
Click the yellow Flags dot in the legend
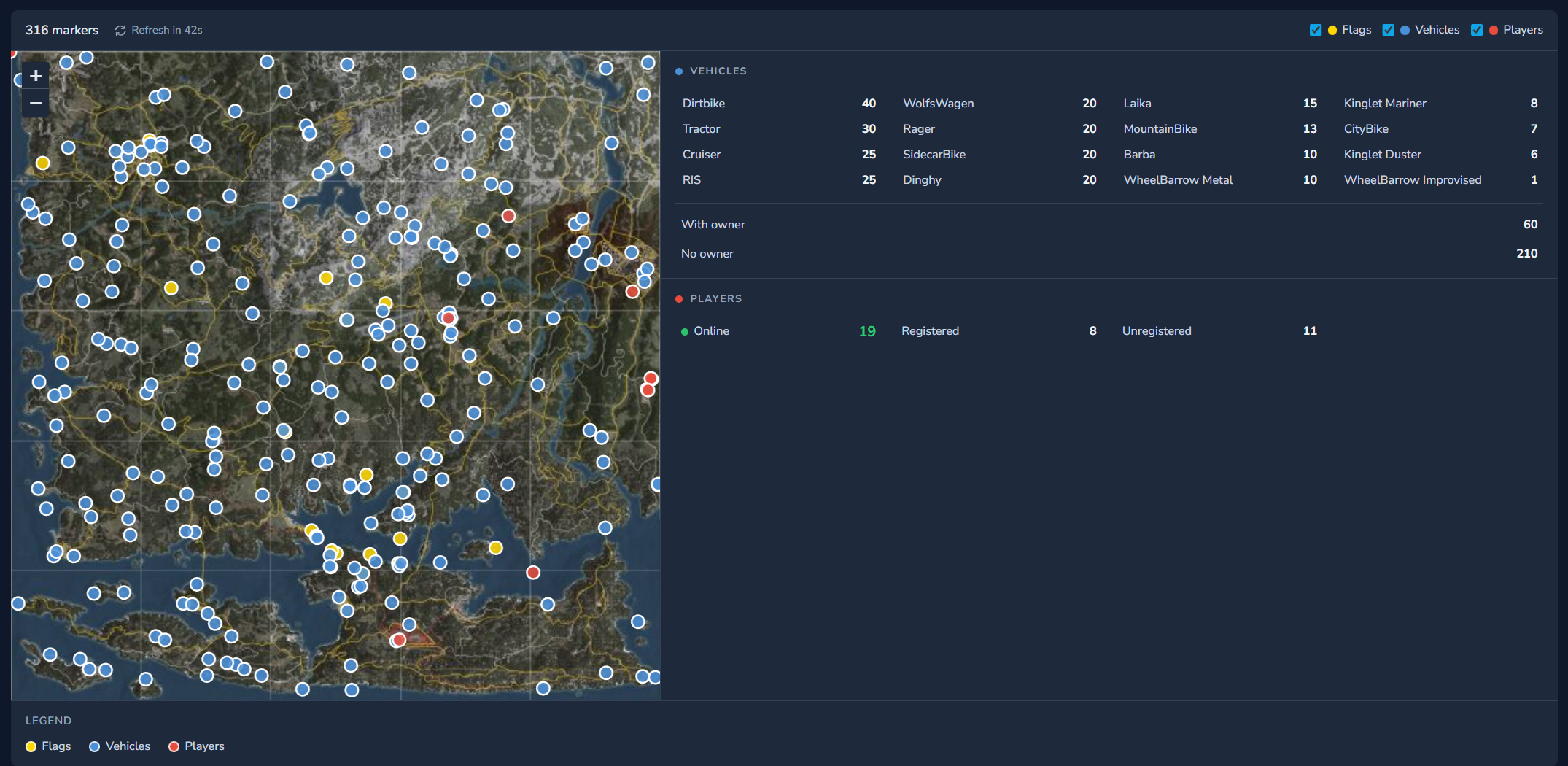(x=31, y=746)
